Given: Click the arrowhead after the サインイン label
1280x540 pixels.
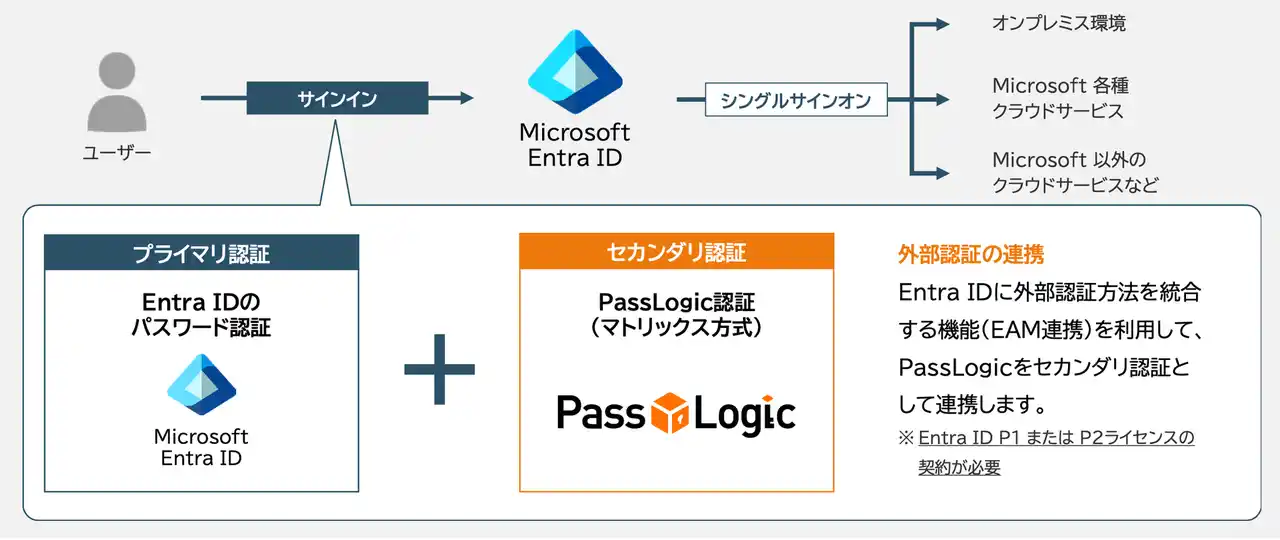Looking at the screenshot, I should (x=465, y=98).
